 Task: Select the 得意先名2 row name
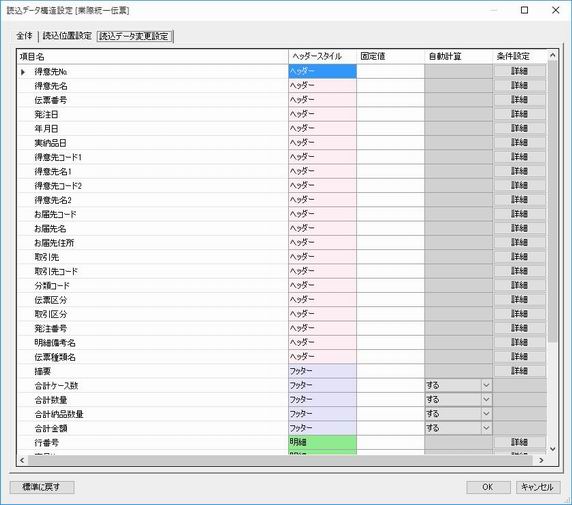pyautogui.click(x=53, y=200)
